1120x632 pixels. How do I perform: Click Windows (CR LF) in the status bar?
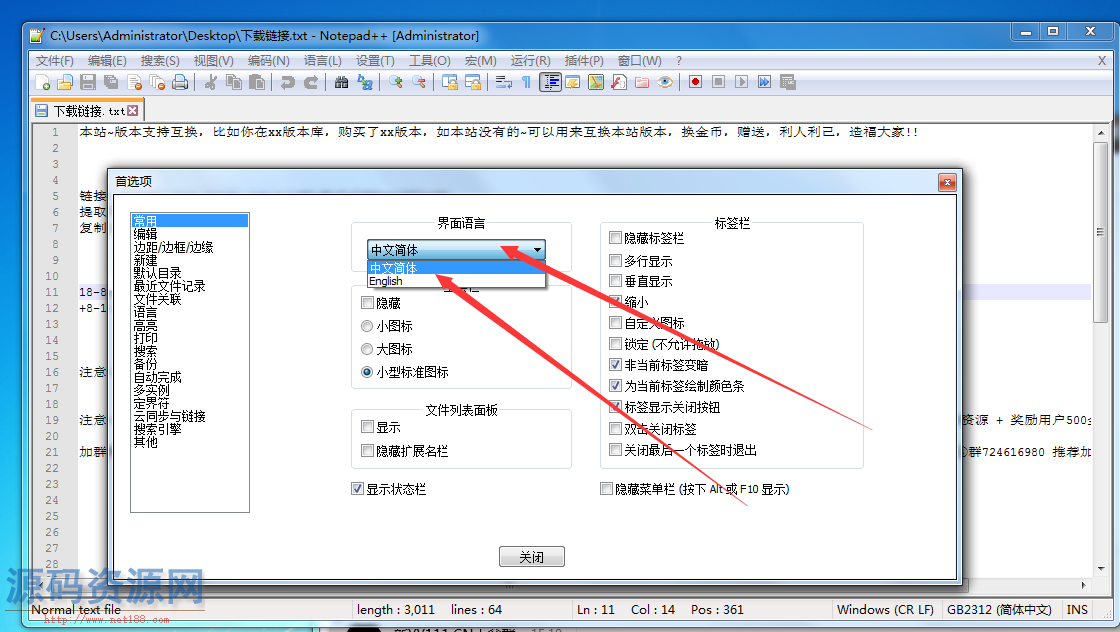(x=885, y=610)
